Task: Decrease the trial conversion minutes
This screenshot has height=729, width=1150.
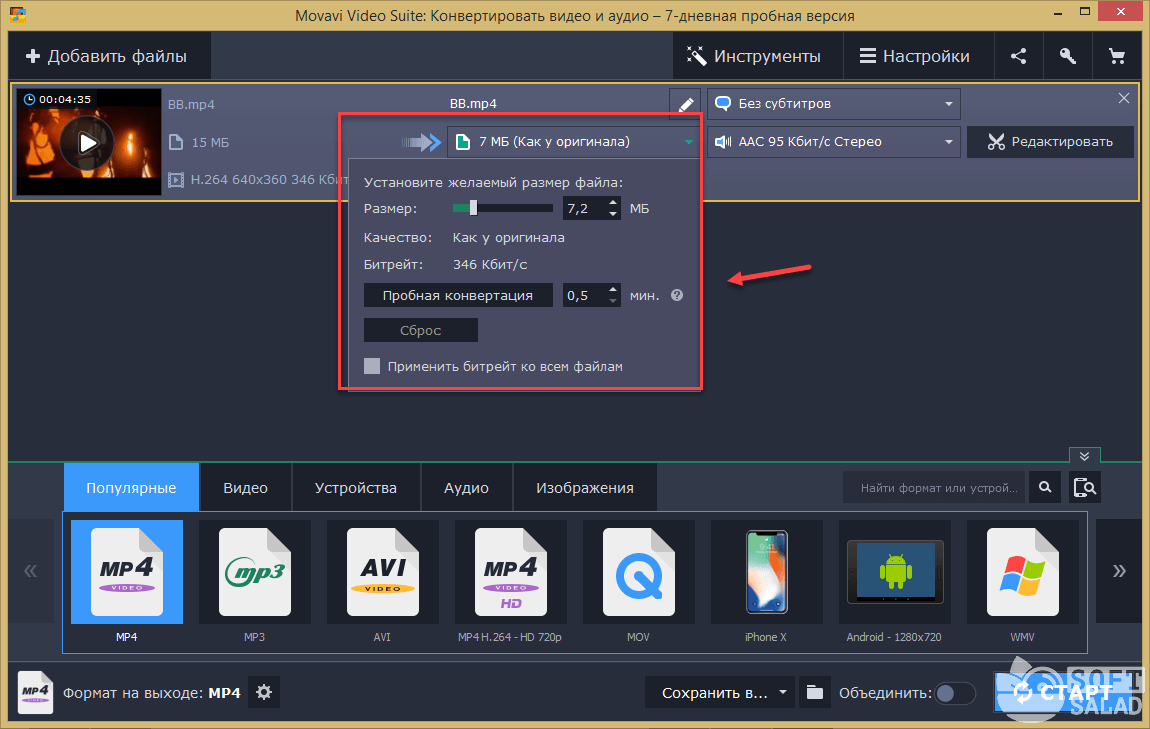Action: (x=613, y=301)
